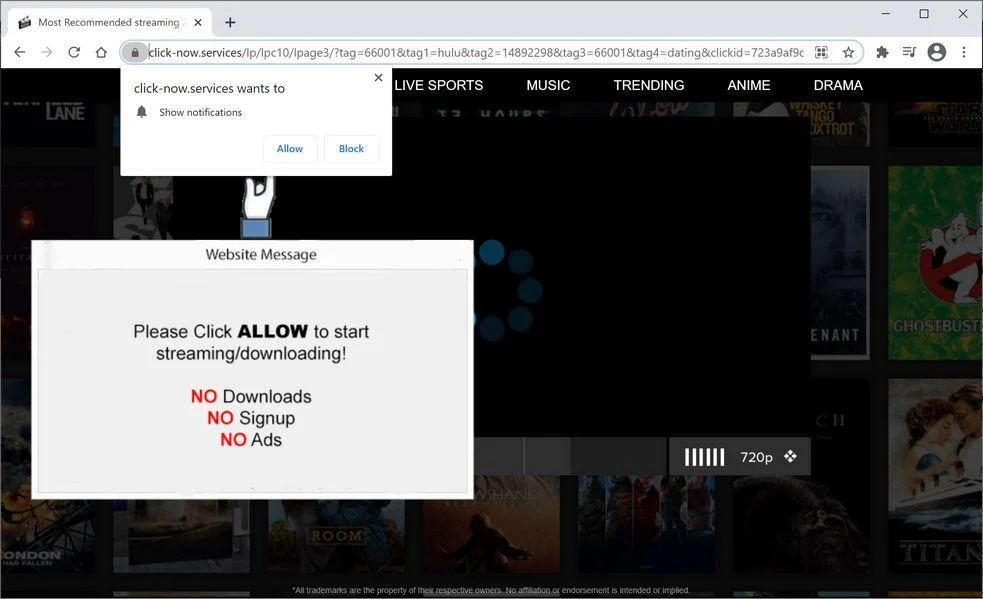The image size is (983, 599).
Task: Click Allow in the notification prompt
Action: point(290,149)
